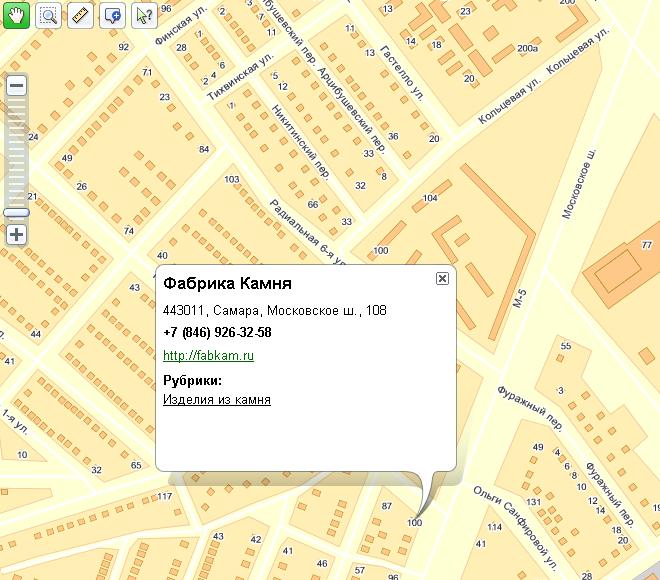The image size is (660, 580).
Task: Click the Московское ш. road label
Action: pyautogui.click(x=580, y=183)
